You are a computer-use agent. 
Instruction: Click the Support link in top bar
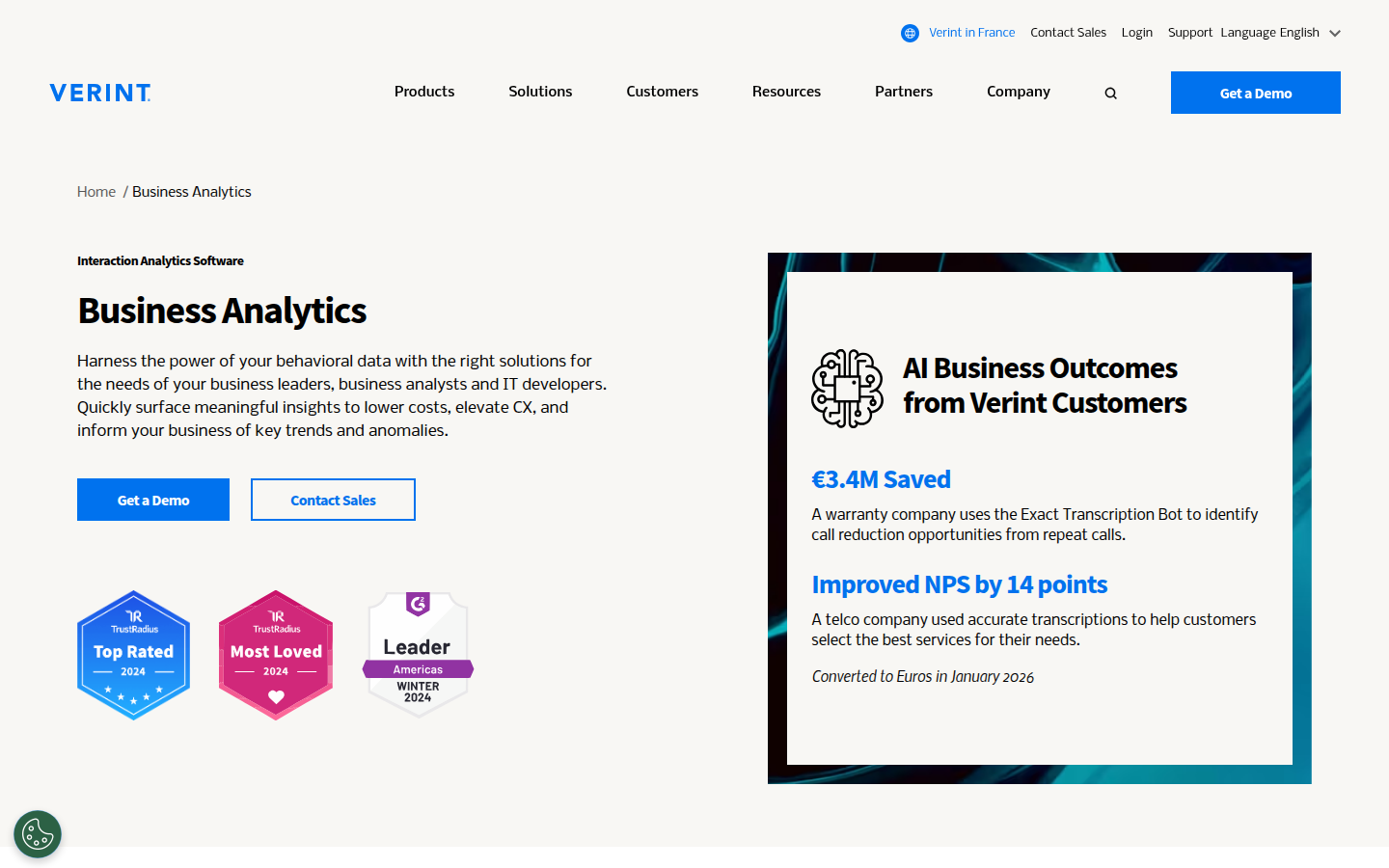(1189, 33)
